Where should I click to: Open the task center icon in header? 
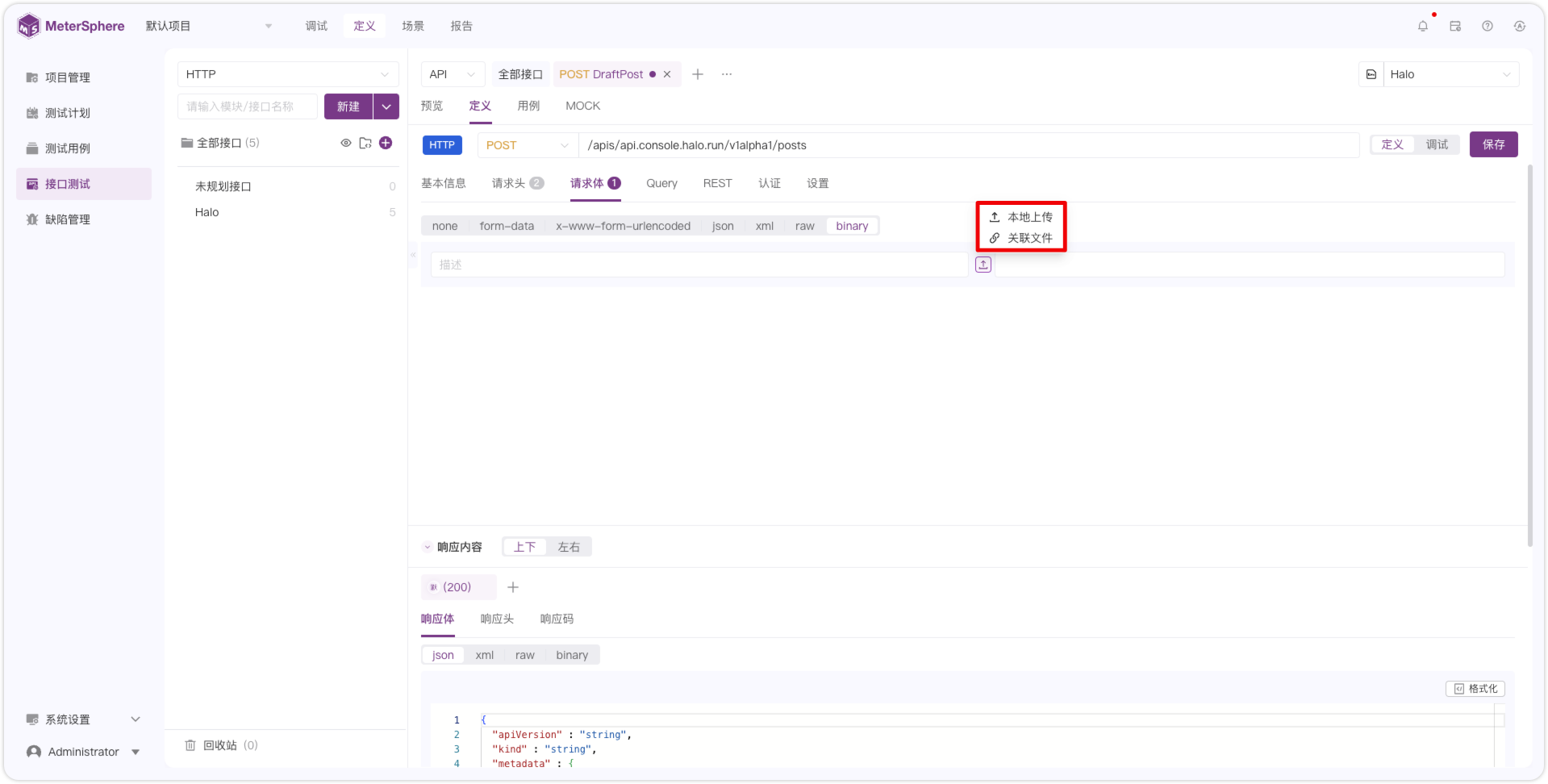[1454, 26]
